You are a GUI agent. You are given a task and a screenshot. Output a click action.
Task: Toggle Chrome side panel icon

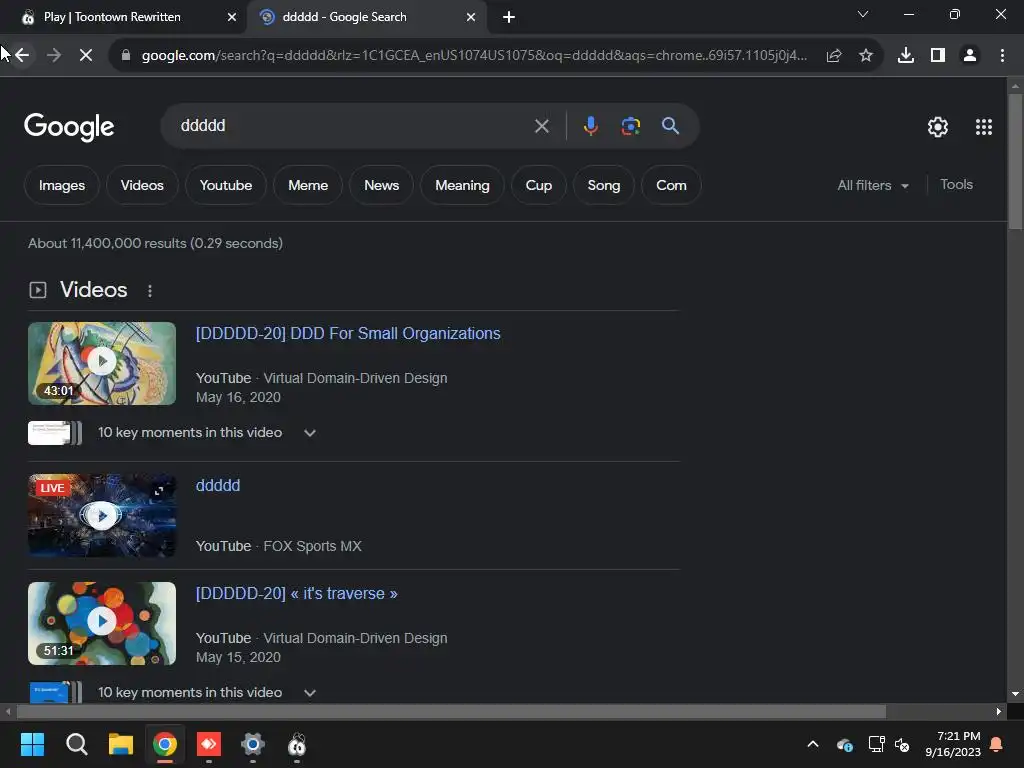(938, 56)
